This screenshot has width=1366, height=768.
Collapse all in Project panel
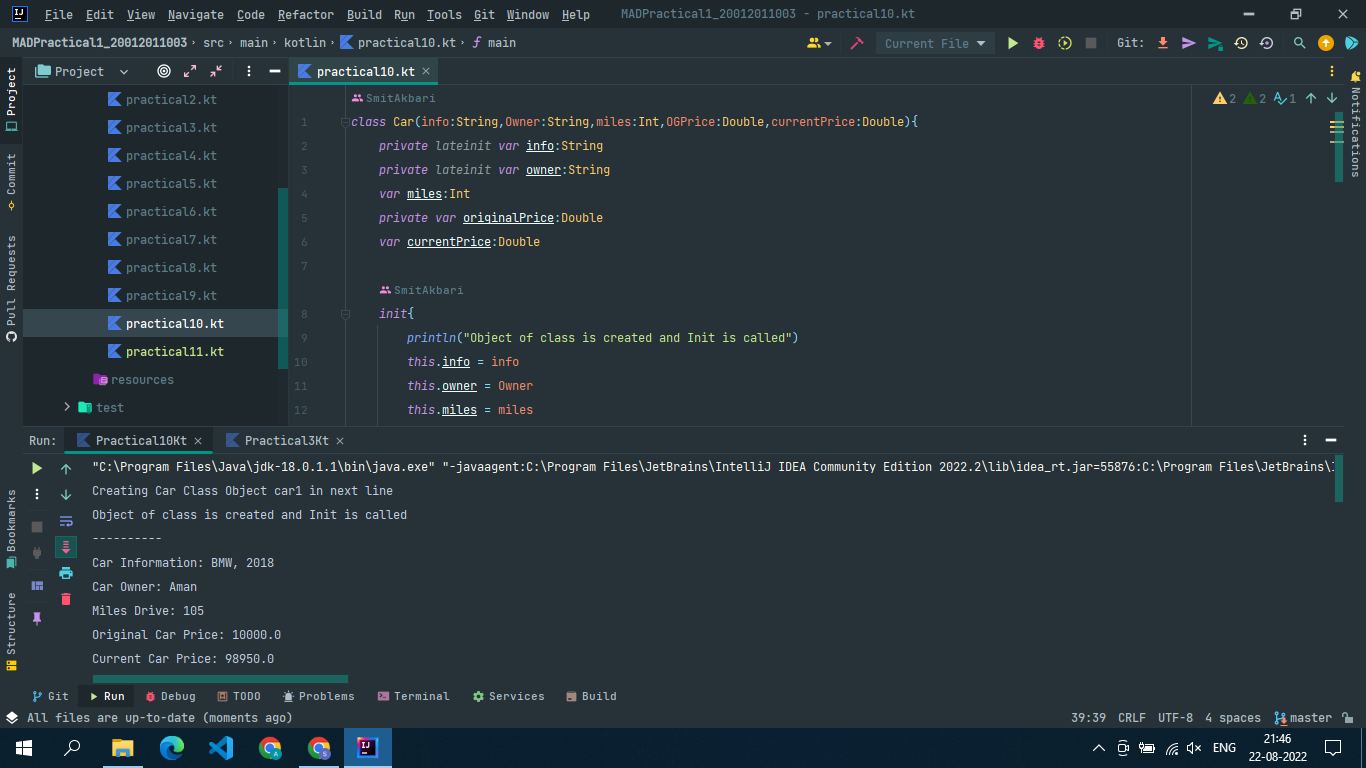pyautogui.click(x=216, y=71)
